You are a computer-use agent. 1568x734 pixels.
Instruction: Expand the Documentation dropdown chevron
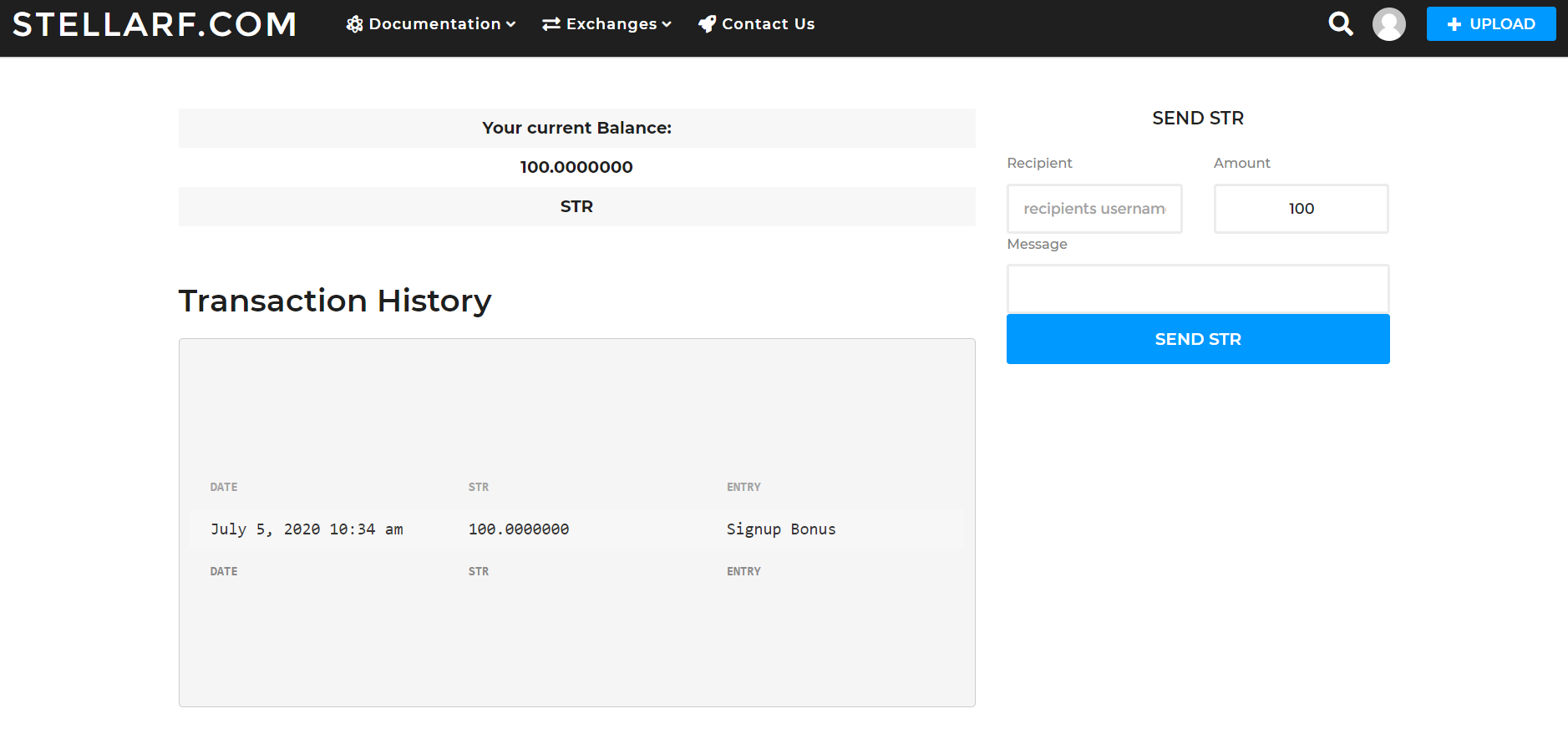click(510, 24)
